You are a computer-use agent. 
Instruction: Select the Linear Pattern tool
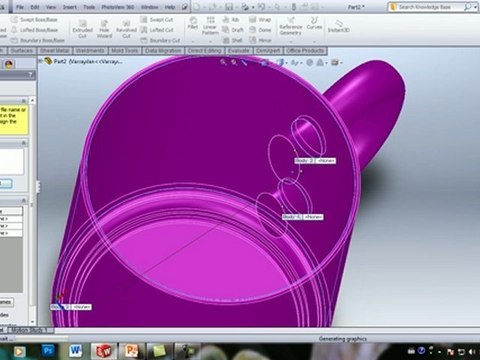(210, 26)
